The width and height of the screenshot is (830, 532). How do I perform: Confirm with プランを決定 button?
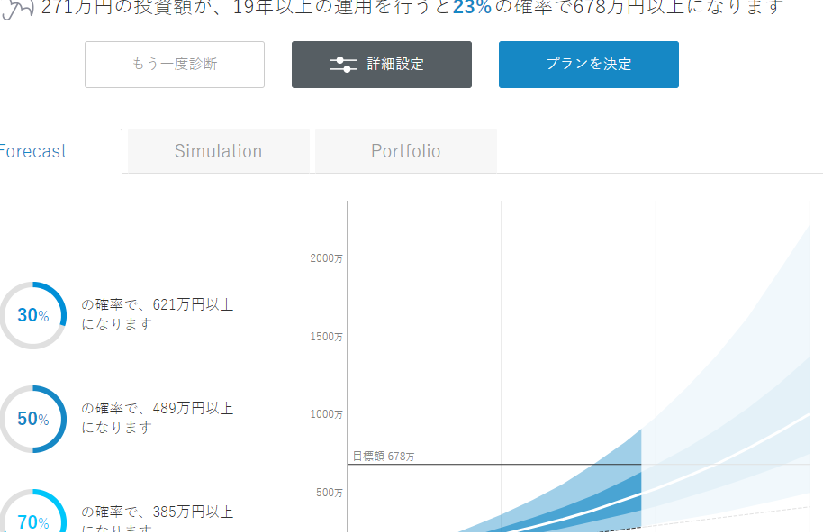coord(589,65)
